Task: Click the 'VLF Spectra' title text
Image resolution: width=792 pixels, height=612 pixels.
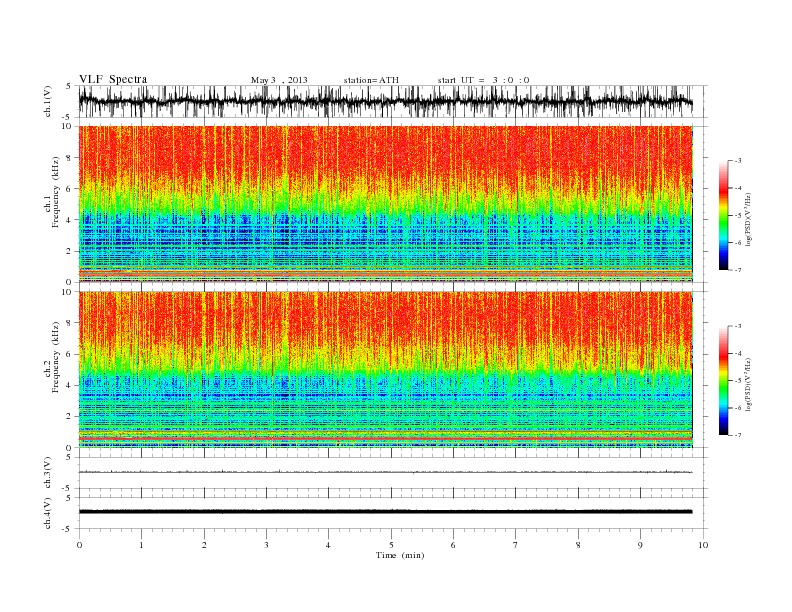Action: point(113,79)
